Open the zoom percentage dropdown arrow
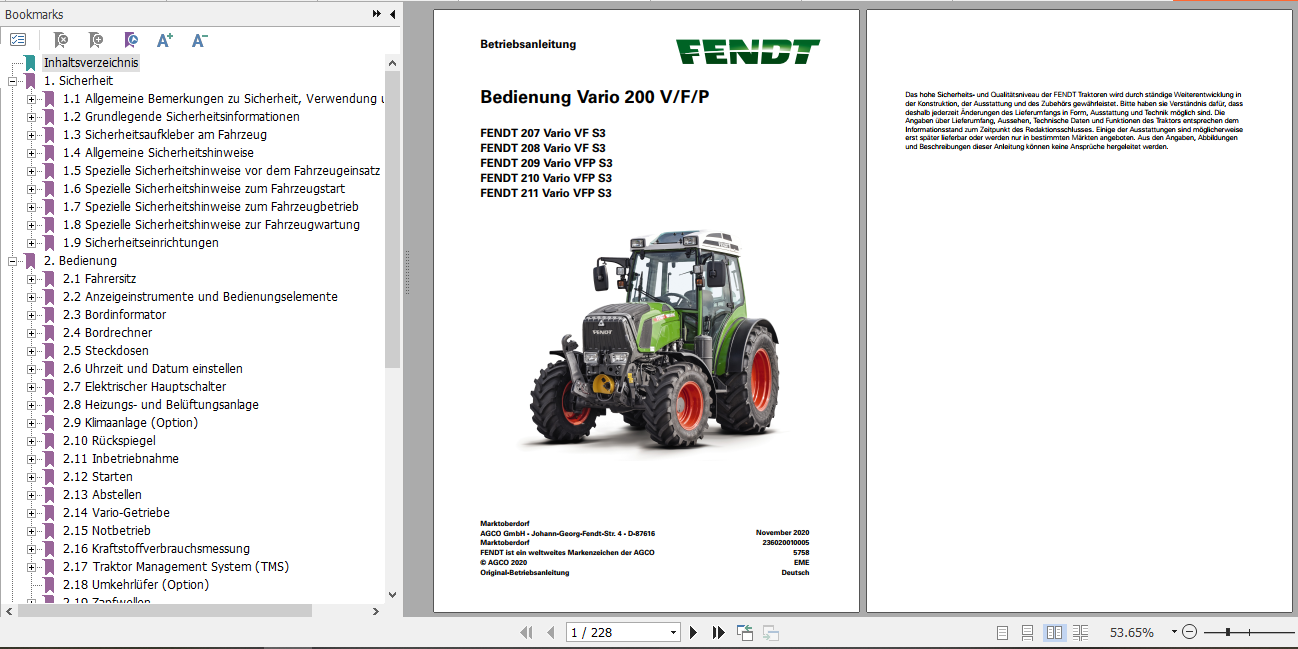This screenshot has height=649, width=1298. pyautogui.click(x=1173, y=633)
